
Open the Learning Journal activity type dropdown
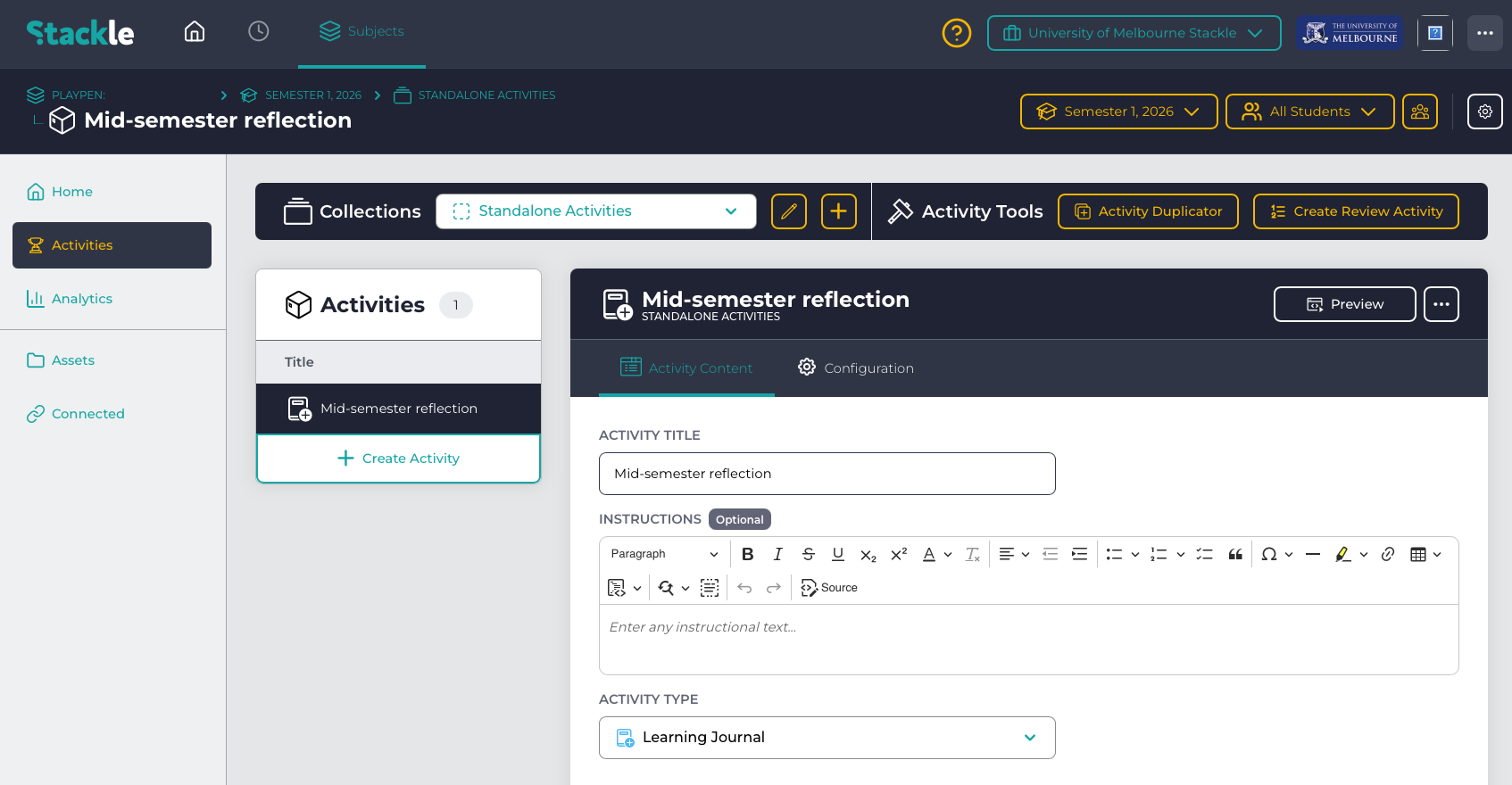(827, 738)
